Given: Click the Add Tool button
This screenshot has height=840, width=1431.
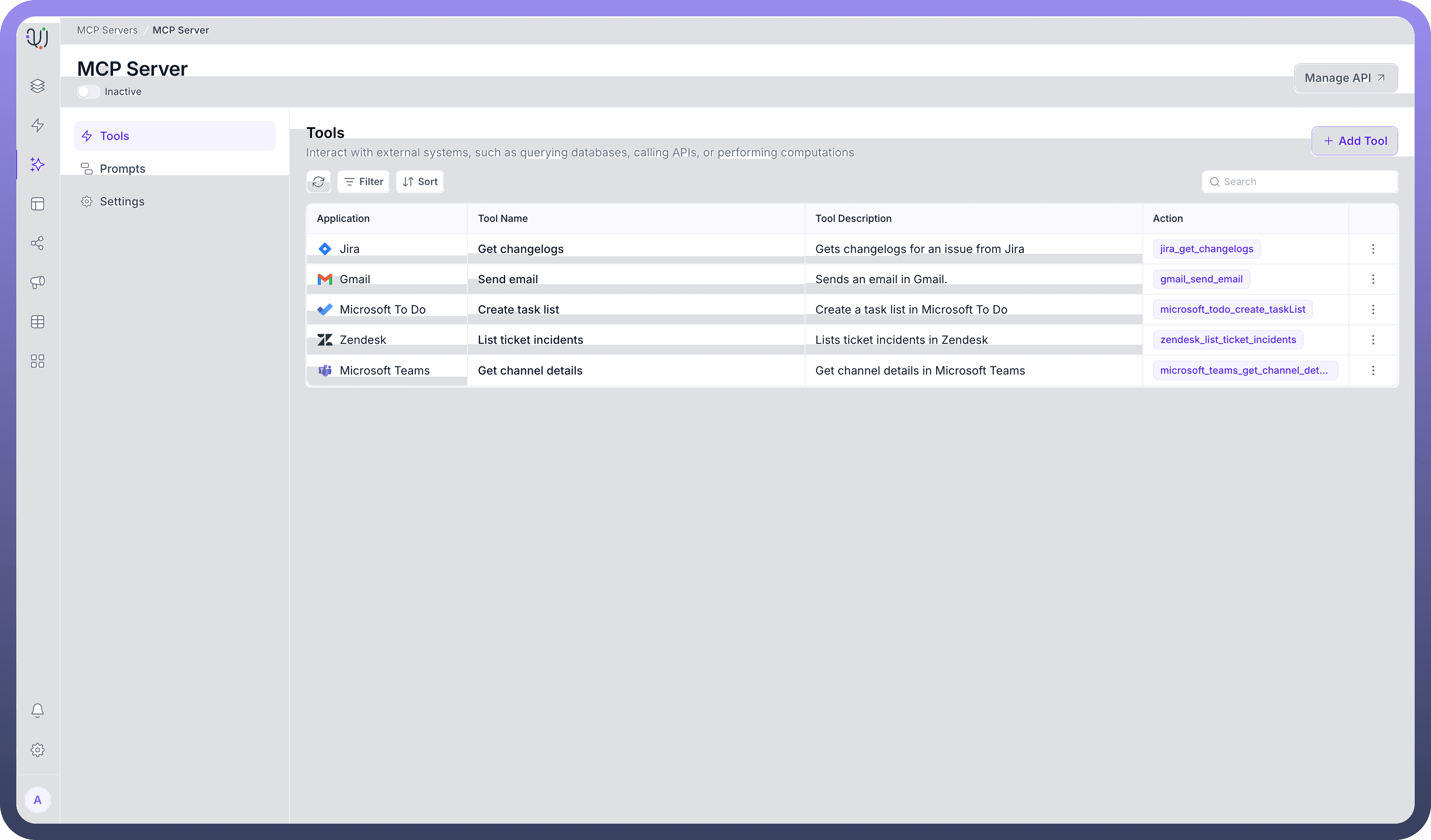Looking at the screenshot, I should tap(1354, 141).
